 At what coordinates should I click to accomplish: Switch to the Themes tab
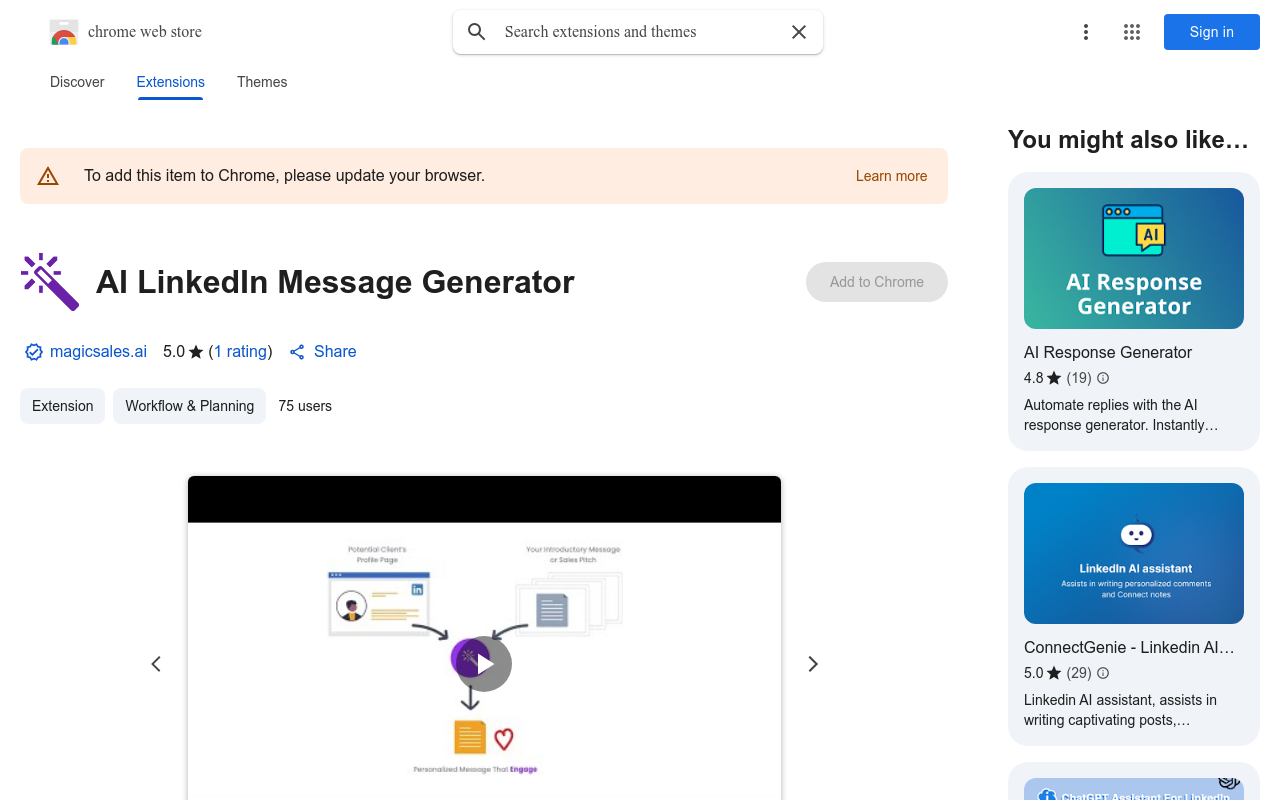[262, 82]
